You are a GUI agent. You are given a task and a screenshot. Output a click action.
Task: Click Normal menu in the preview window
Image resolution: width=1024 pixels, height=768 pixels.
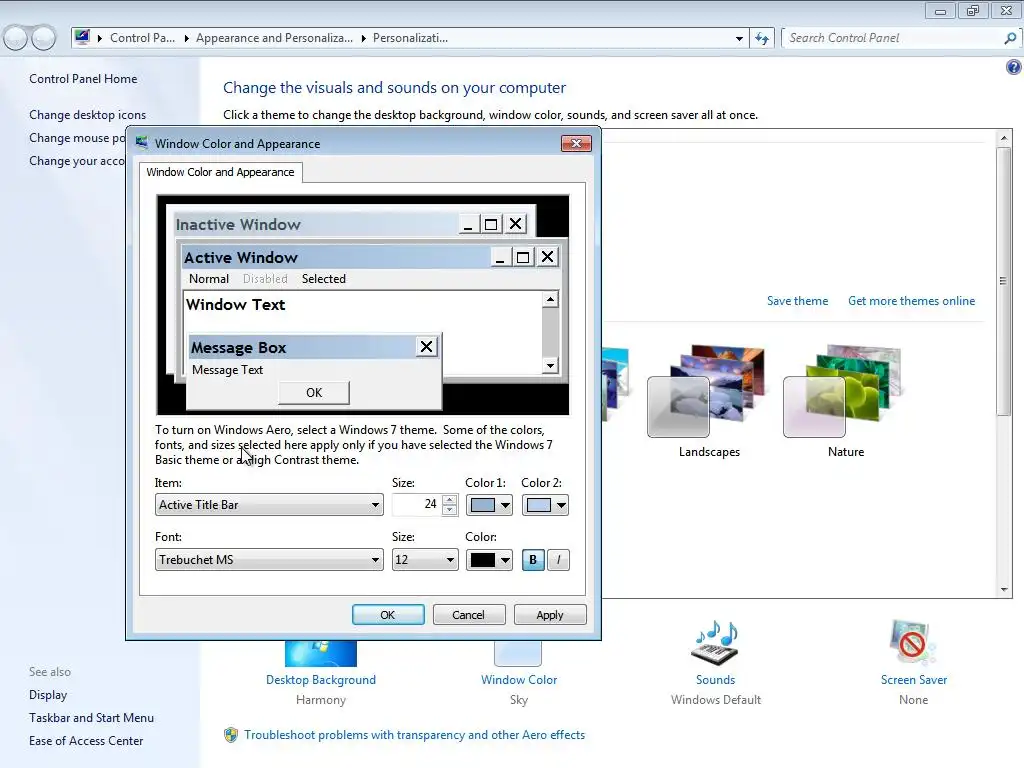click(209, 279)
